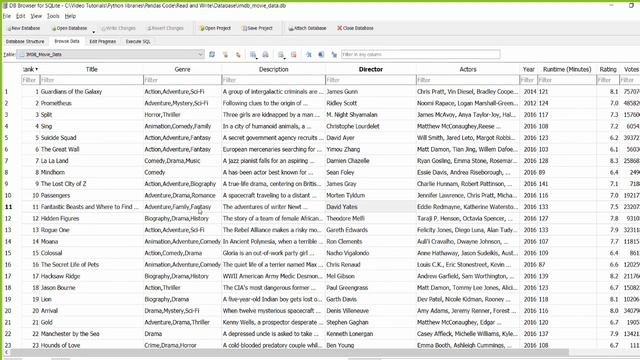Click the Close Database toolbar button
Screen dimensions: 640x360
coord(355,28)
